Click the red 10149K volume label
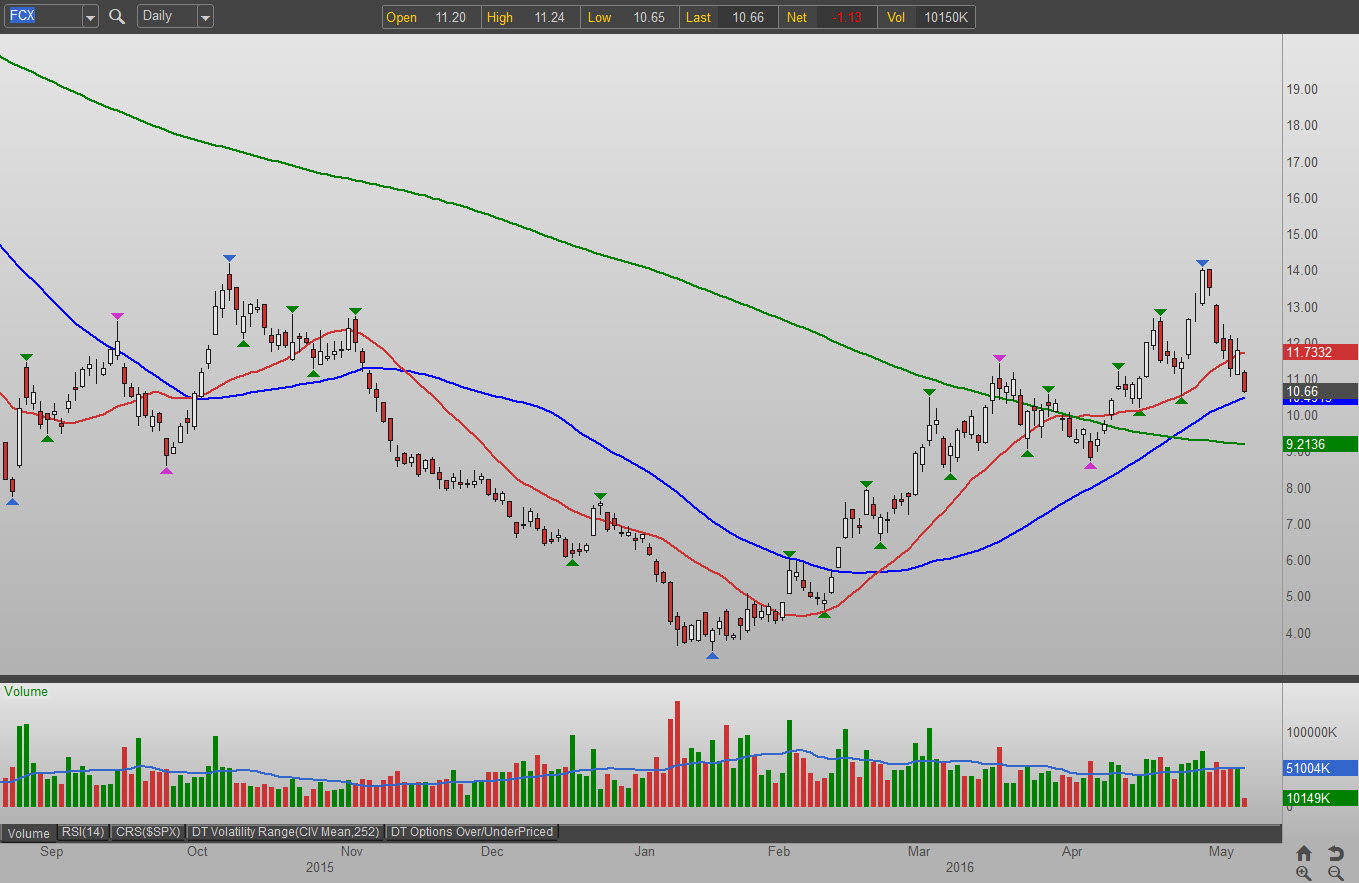This screenshot has height=883, width=1359. click(1320, 797)
